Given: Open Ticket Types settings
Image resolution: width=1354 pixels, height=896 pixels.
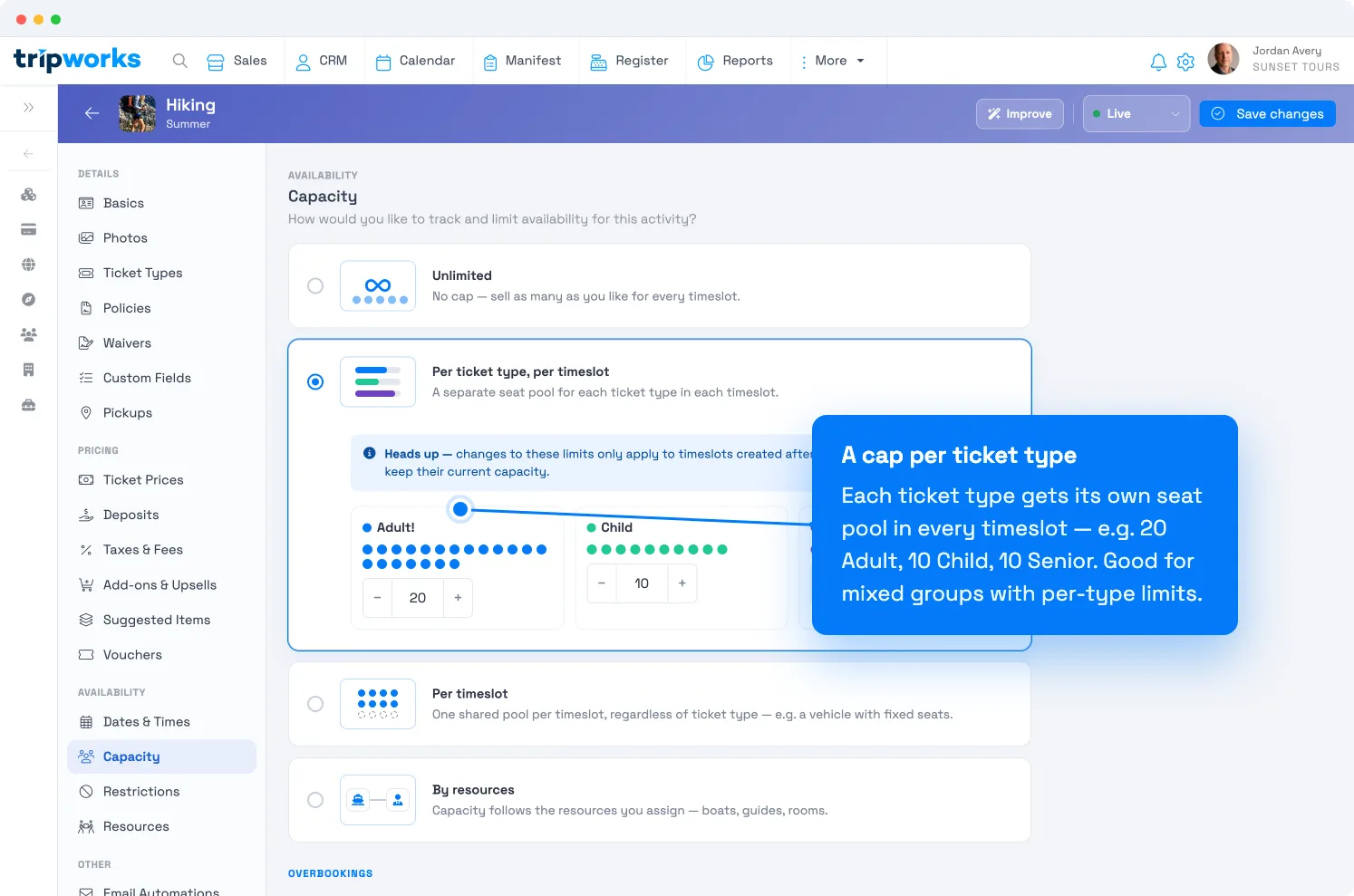Looking at the screenshot, I should (x=162, y=273).
